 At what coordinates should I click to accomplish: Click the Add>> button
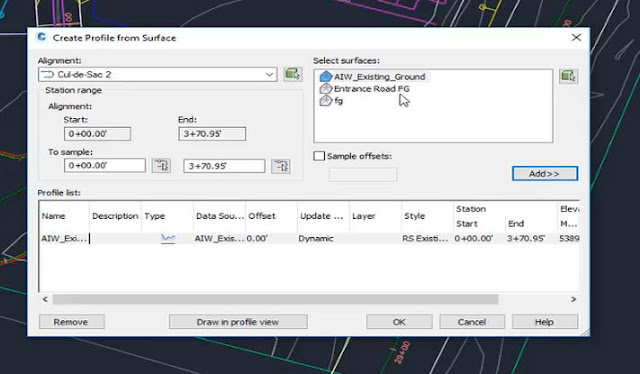click(x=545, y=174)
